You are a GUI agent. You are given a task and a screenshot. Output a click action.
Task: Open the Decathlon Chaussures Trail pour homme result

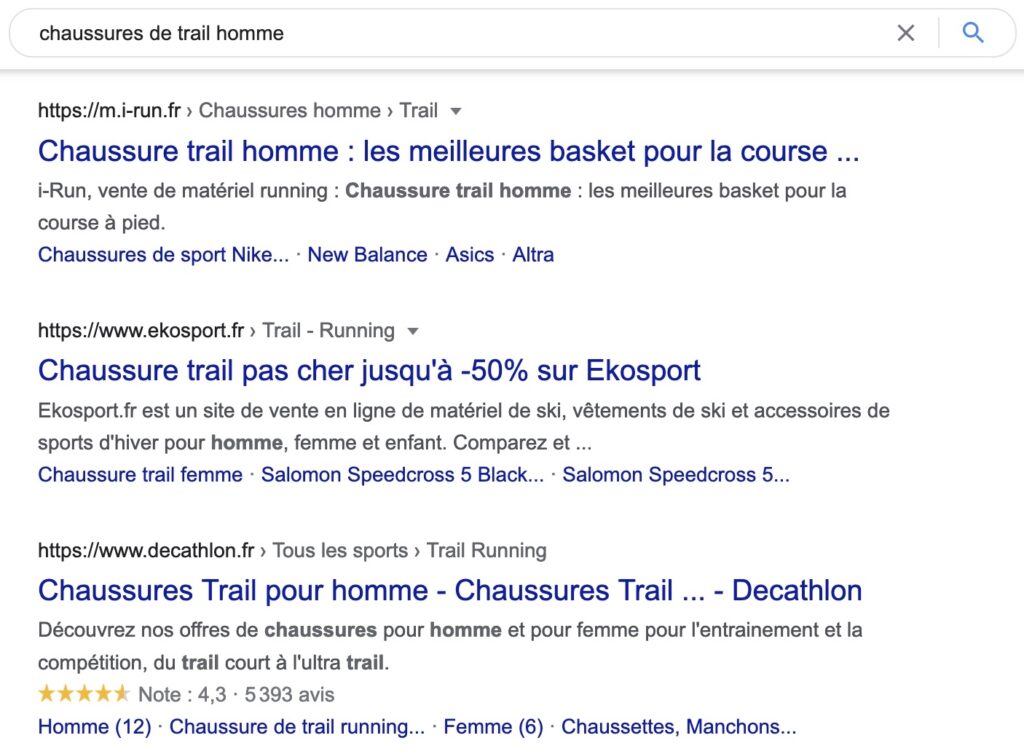(449, 590)
